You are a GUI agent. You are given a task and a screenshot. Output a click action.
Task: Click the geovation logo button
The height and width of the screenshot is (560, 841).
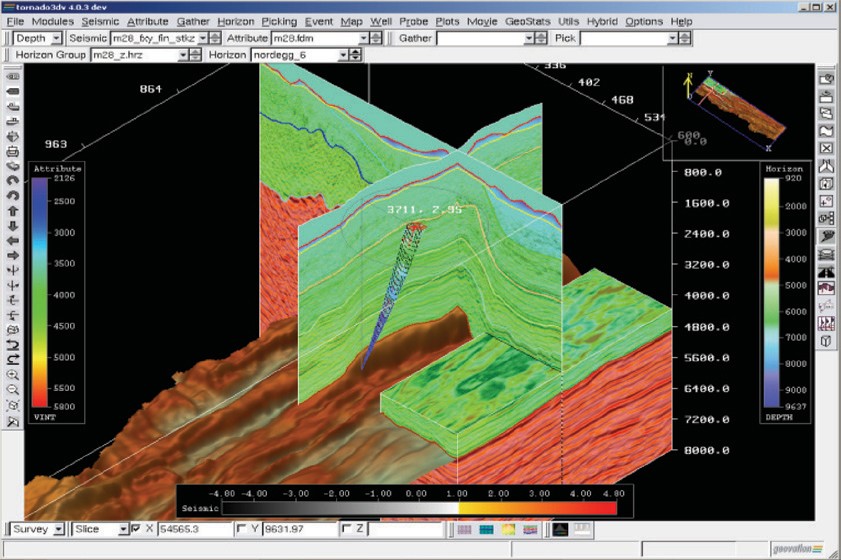(797, 548)
